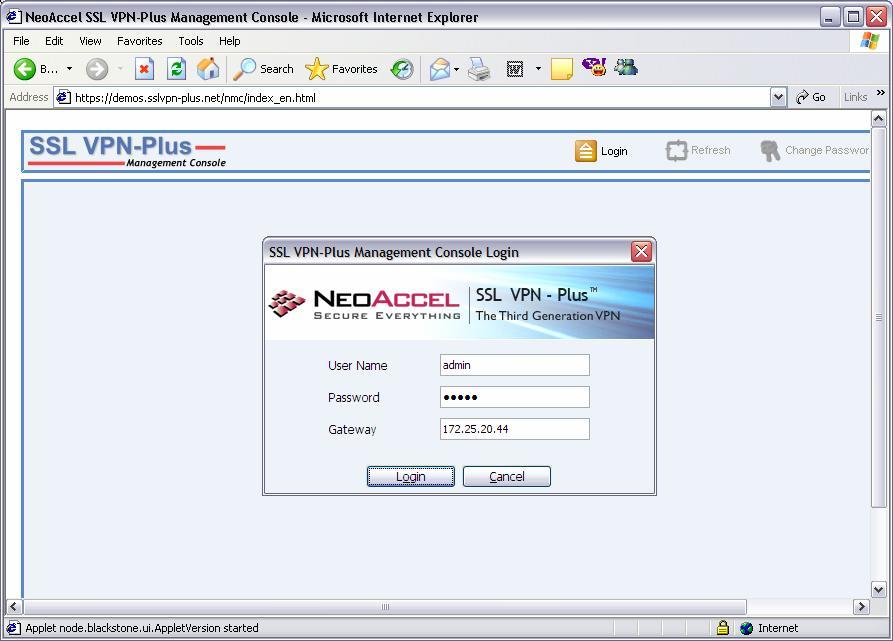Open the History clock icon
This screenshot has width=893, height=641.
click(x=402, y=69)
